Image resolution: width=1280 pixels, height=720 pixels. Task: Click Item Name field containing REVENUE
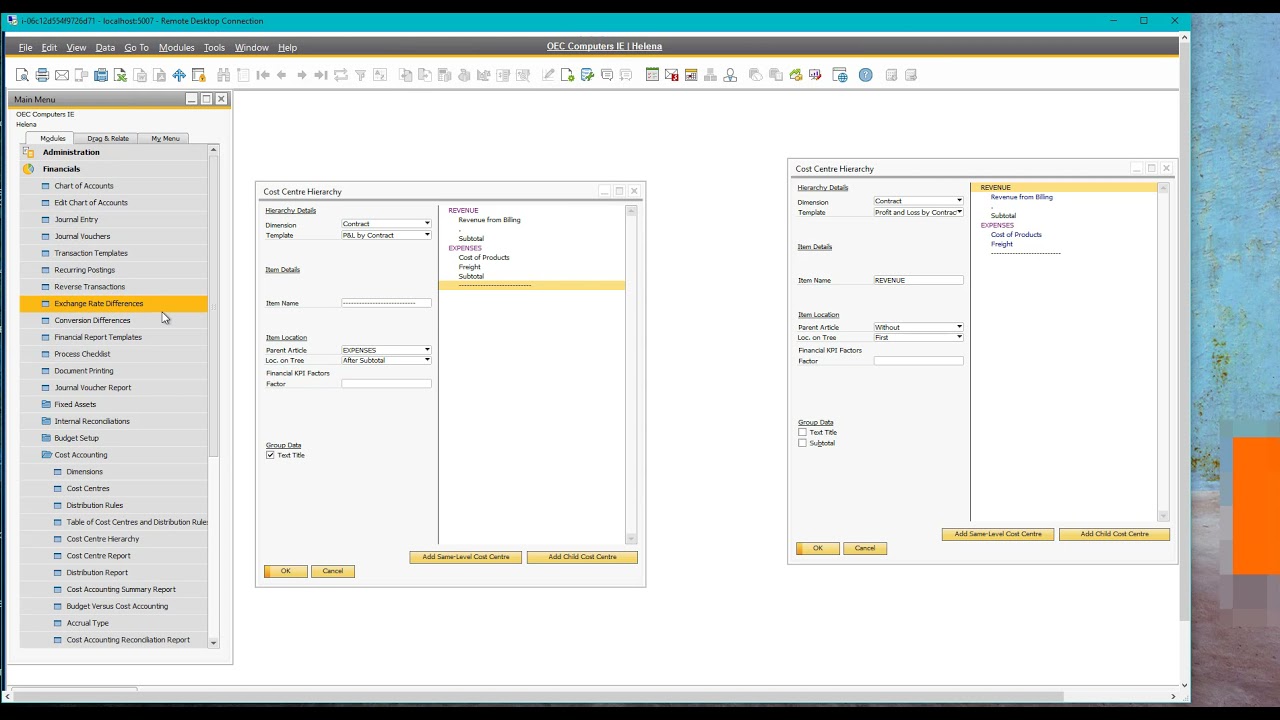pos(918,280)
